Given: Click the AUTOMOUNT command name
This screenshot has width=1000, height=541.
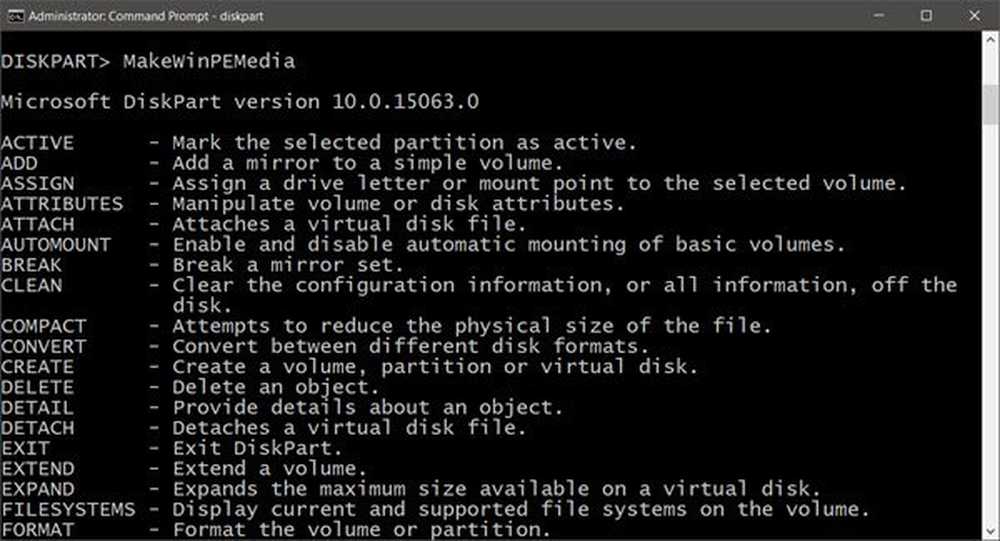Looking at the screenshot, I should (55, 245).
